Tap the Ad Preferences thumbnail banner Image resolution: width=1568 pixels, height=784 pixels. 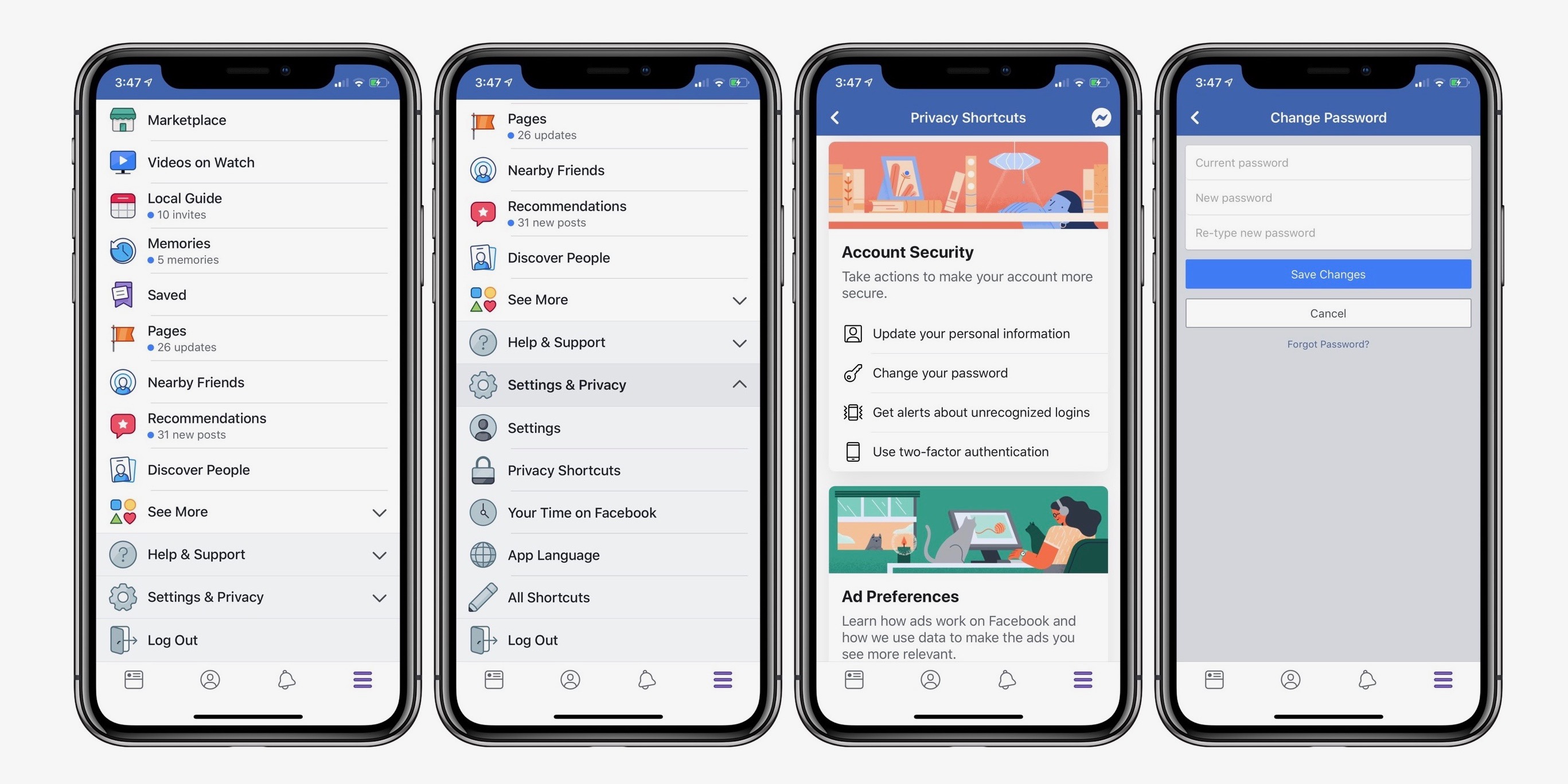(967, 529)
